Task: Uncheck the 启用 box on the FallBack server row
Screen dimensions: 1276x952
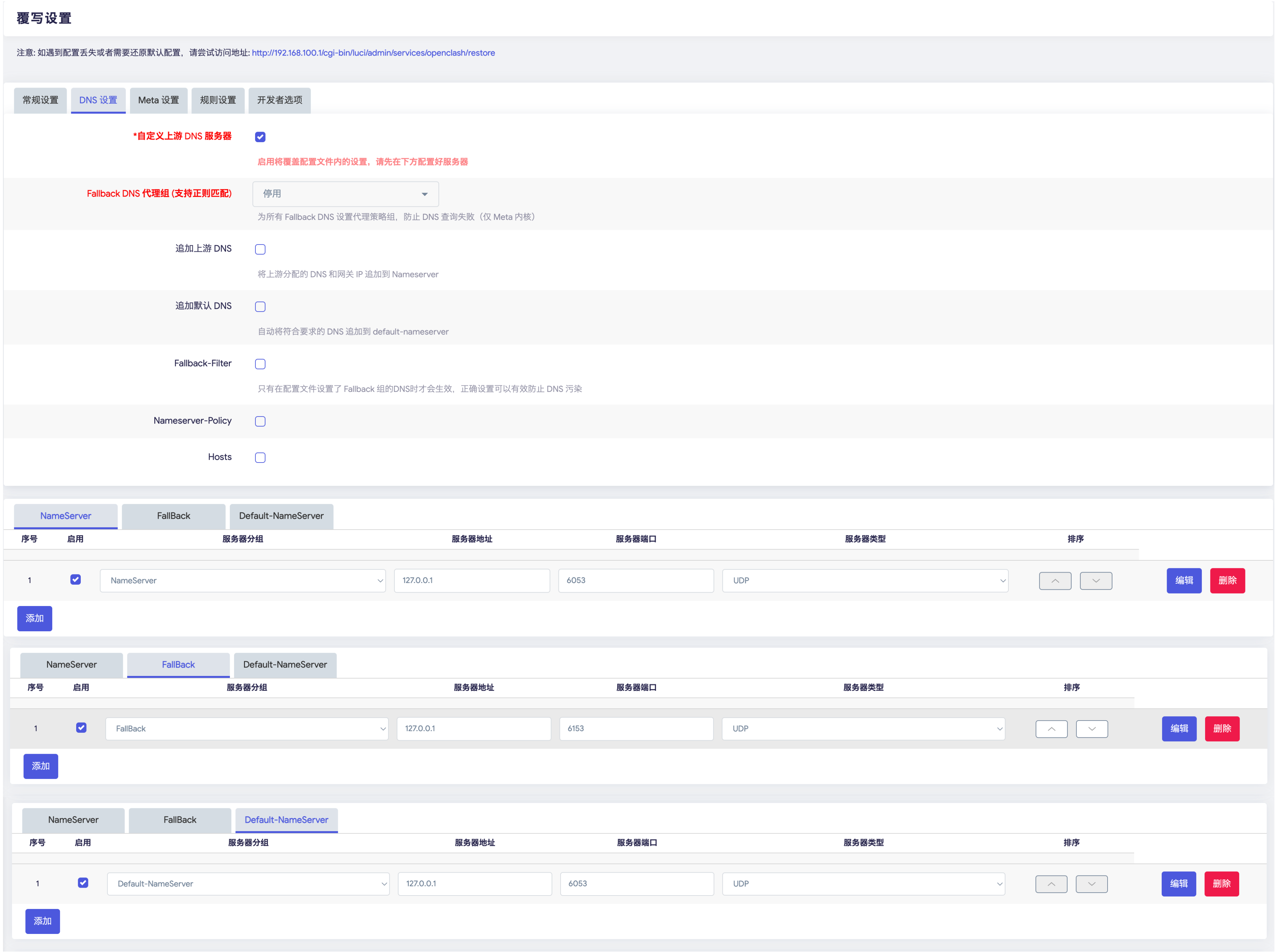Action: (81, 728)
